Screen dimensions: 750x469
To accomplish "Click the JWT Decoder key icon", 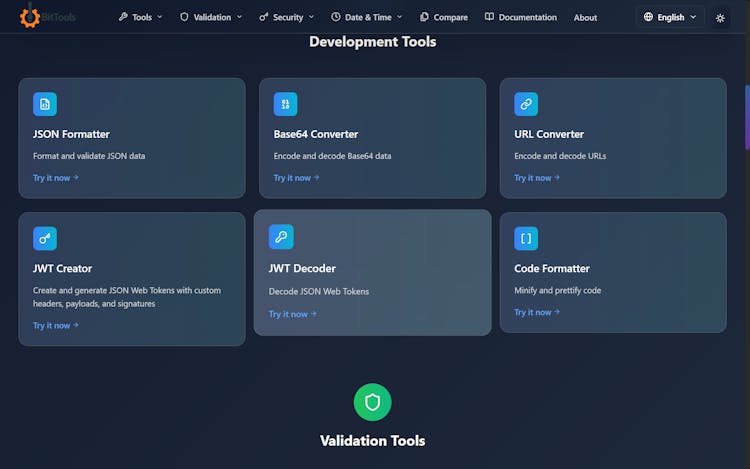I will [x=281, y=237].
